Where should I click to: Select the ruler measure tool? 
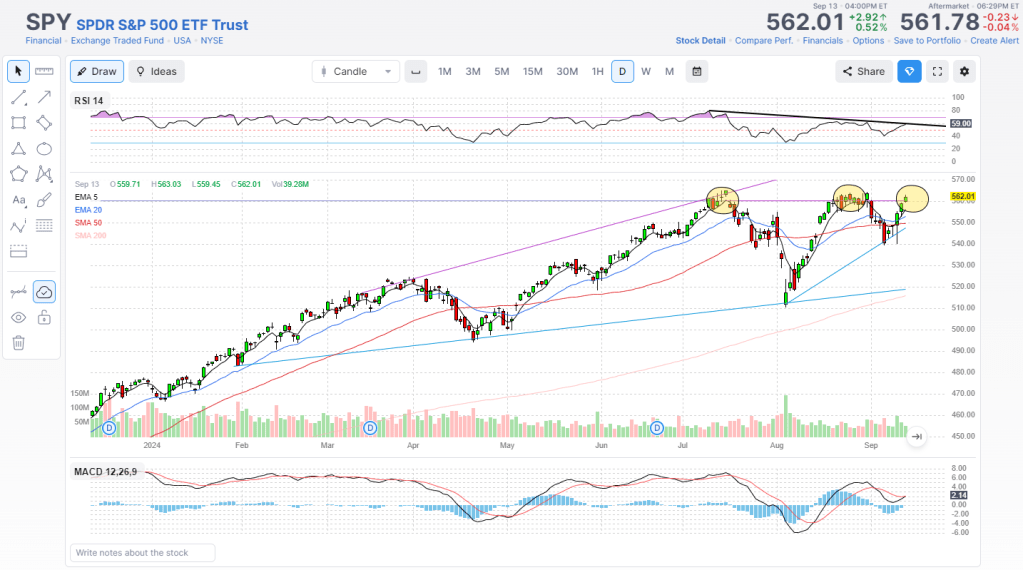click(44, 71)
